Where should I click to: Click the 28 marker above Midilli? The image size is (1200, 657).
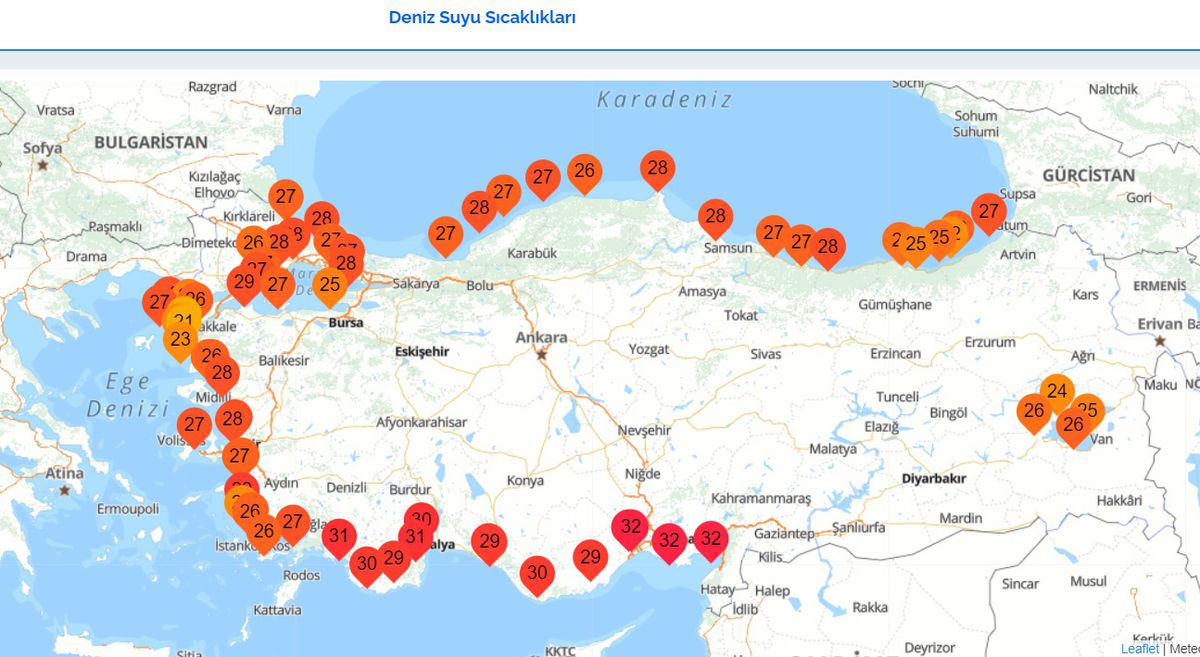222,375
